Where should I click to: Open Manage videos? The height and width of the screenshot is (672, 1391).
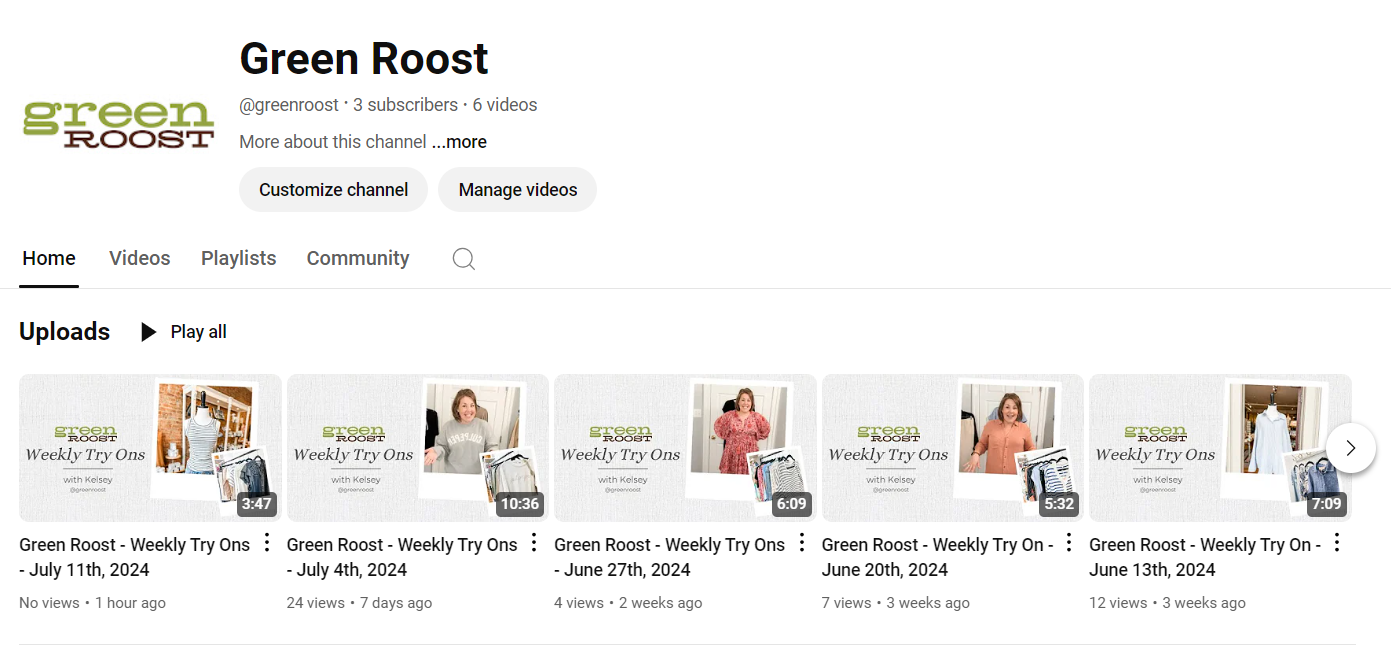click(x=517, y=190)
